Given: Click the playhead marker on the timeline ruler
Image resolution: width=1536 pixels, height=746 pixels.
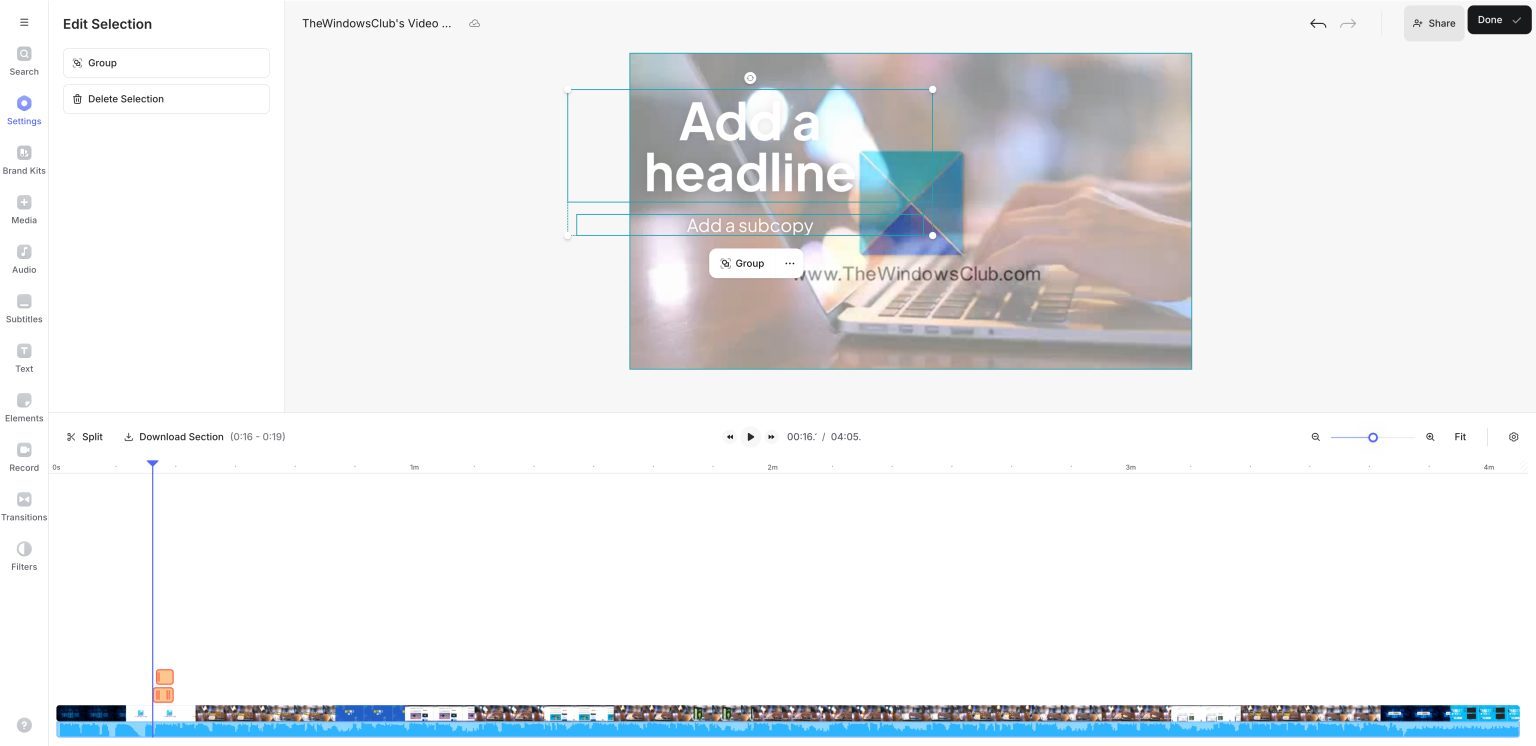Looking at the screenshot, I should coord(153,463).
